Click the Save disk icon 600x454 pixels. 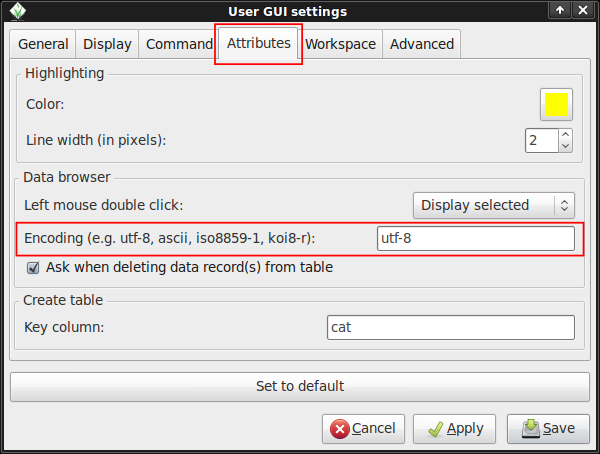pos(528,429)
